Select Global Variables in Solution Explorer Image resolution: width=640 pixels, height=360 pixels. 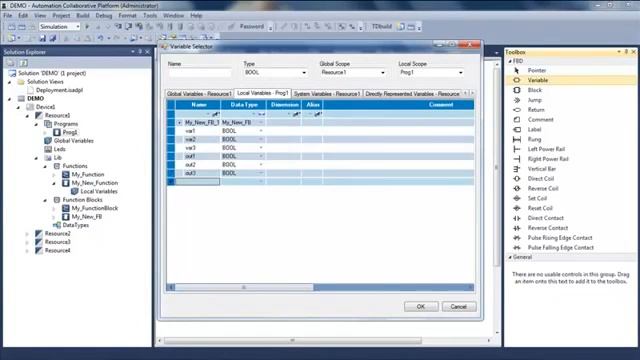[x=73, y=141]
